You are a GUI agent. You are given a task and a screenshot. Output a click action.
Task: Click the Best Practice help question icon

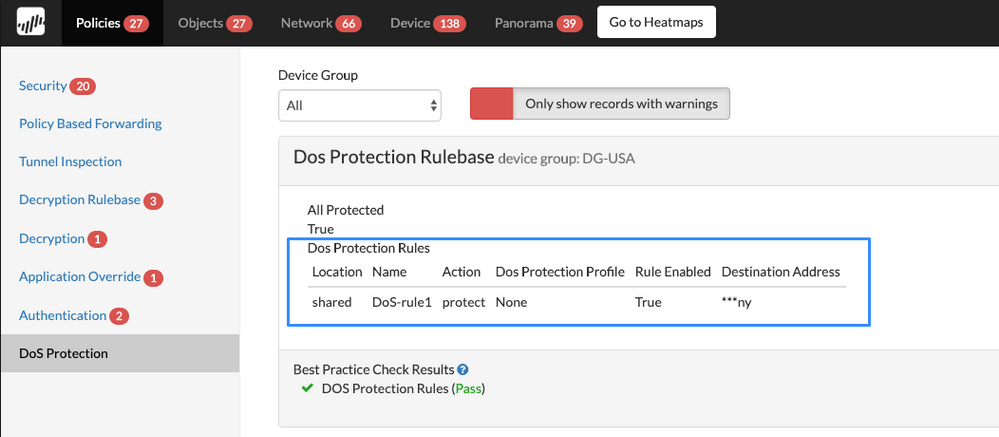[x=463, y=370]
